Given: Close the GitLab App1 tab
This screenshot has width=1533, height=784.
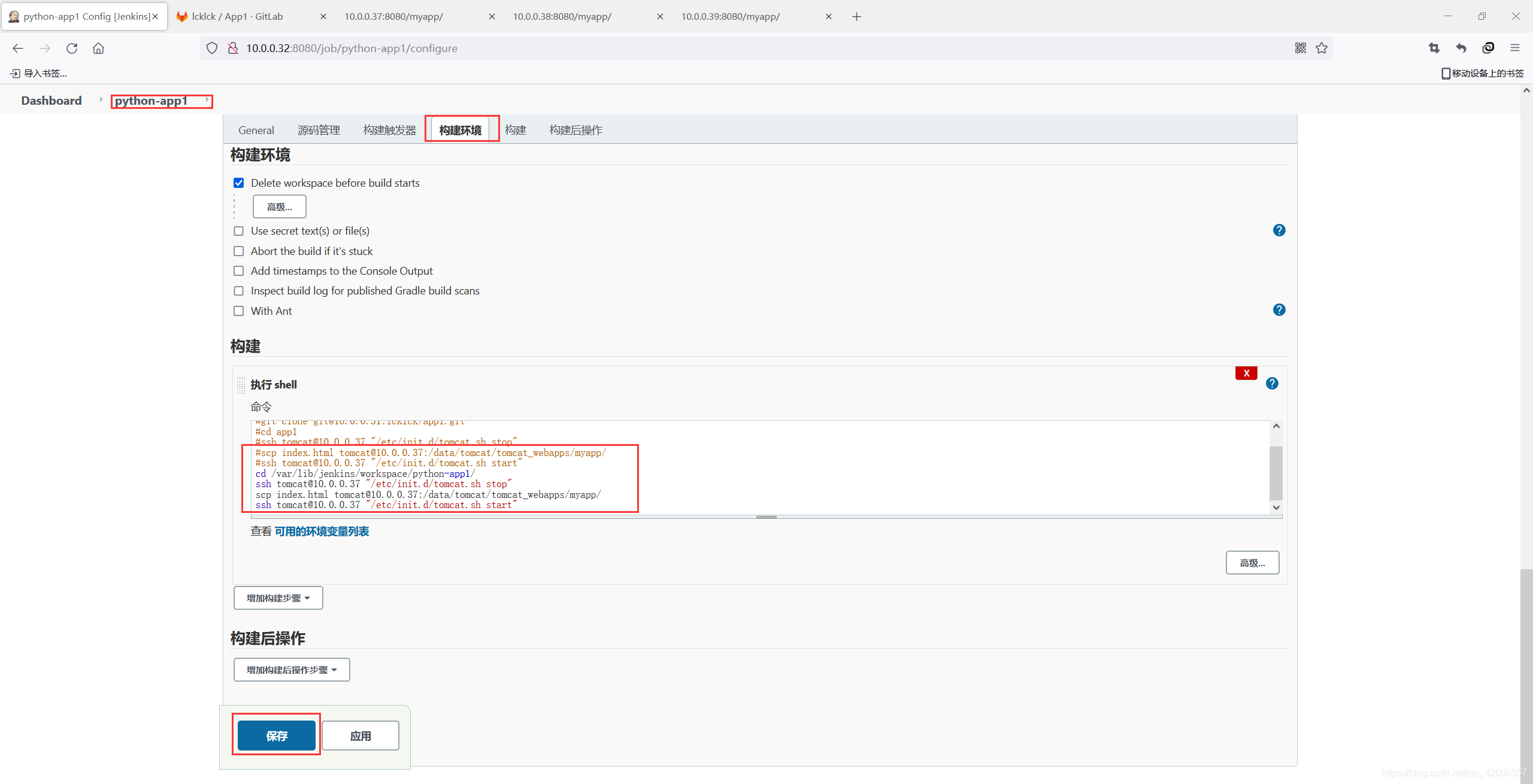Looking at the screenshot, I should click(323, 17).
